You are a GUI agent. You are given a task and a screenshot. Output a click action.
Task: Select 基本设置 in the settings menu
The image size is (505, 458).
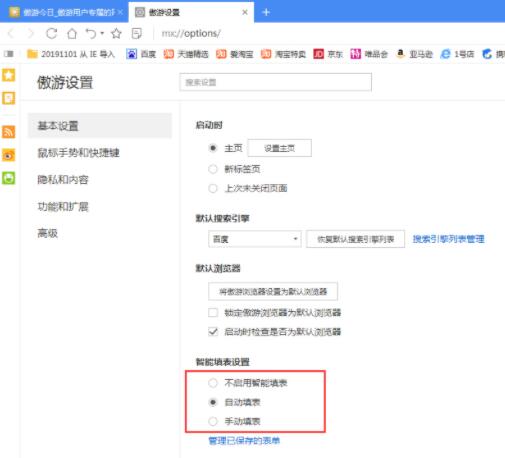[100, 126]
